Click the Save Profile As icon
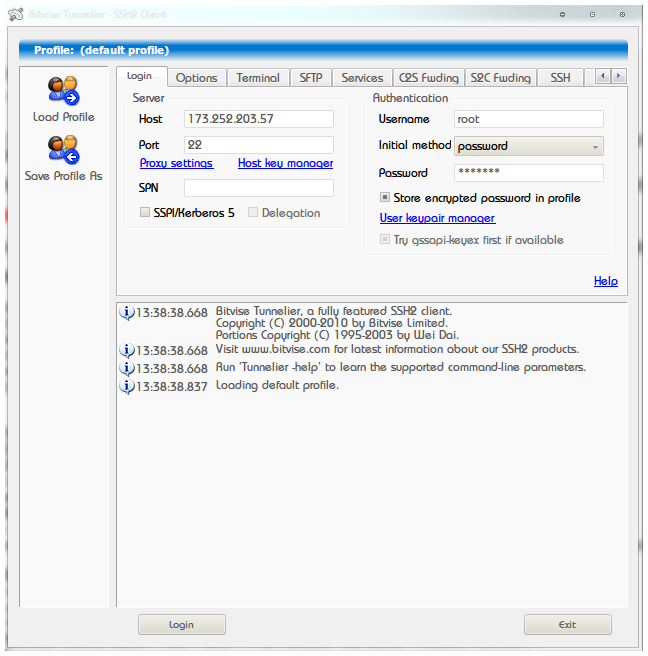Viewport: 648px width, 656px height. pyautogui.click(x=64, y=149)
